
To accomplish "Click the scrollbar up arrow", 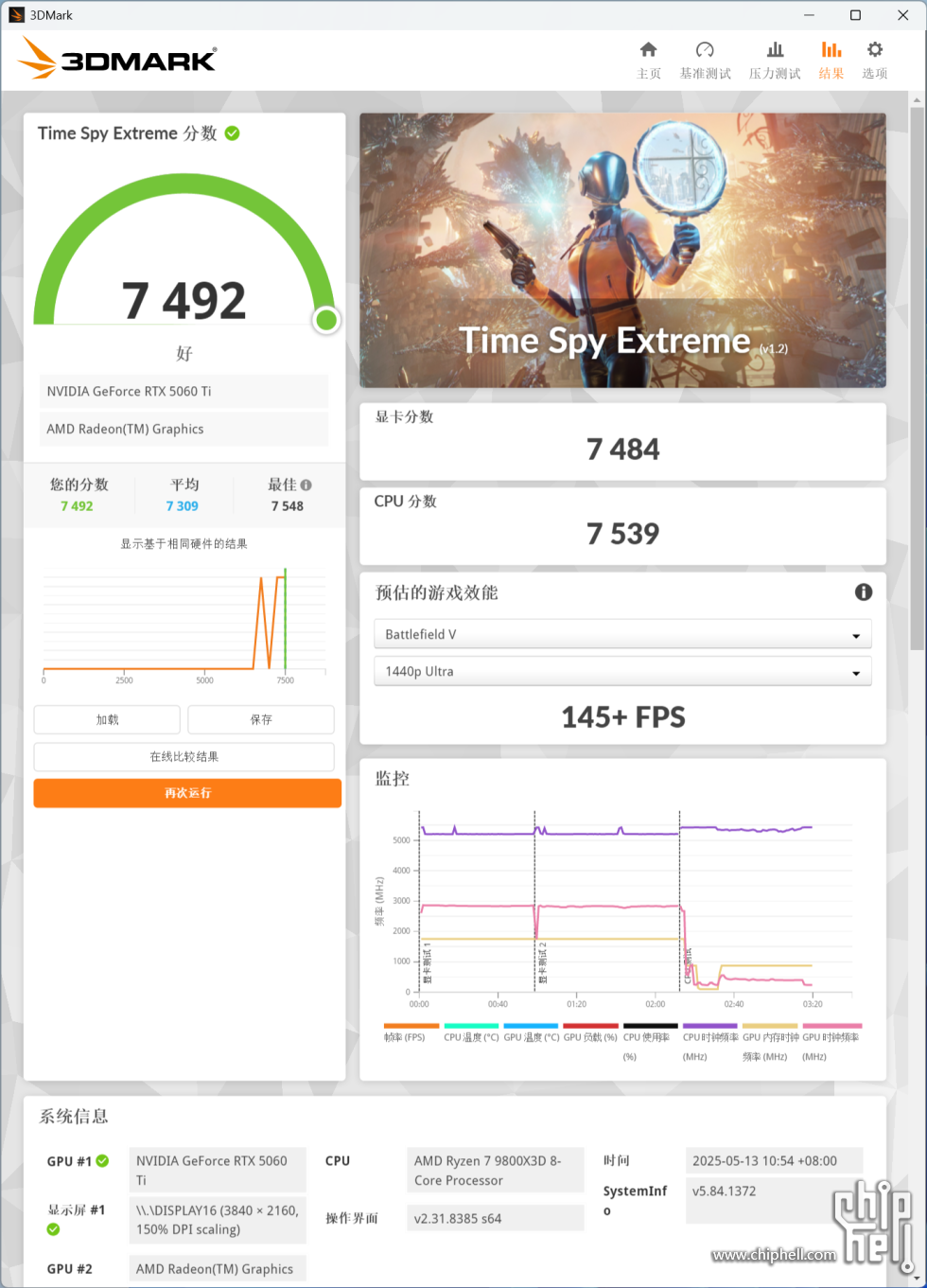I will 917,98.
